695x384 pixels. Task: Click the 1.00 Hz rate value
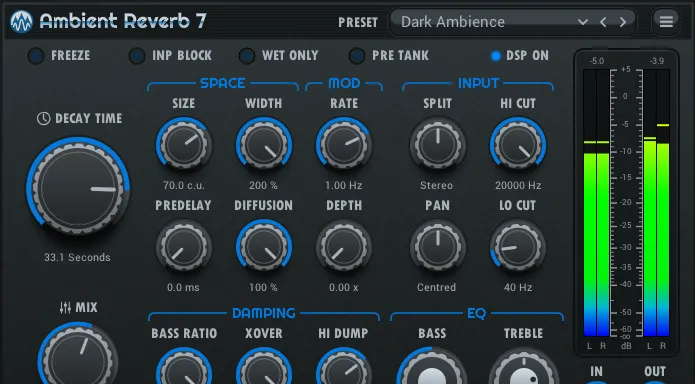click(x=344, y=185)
